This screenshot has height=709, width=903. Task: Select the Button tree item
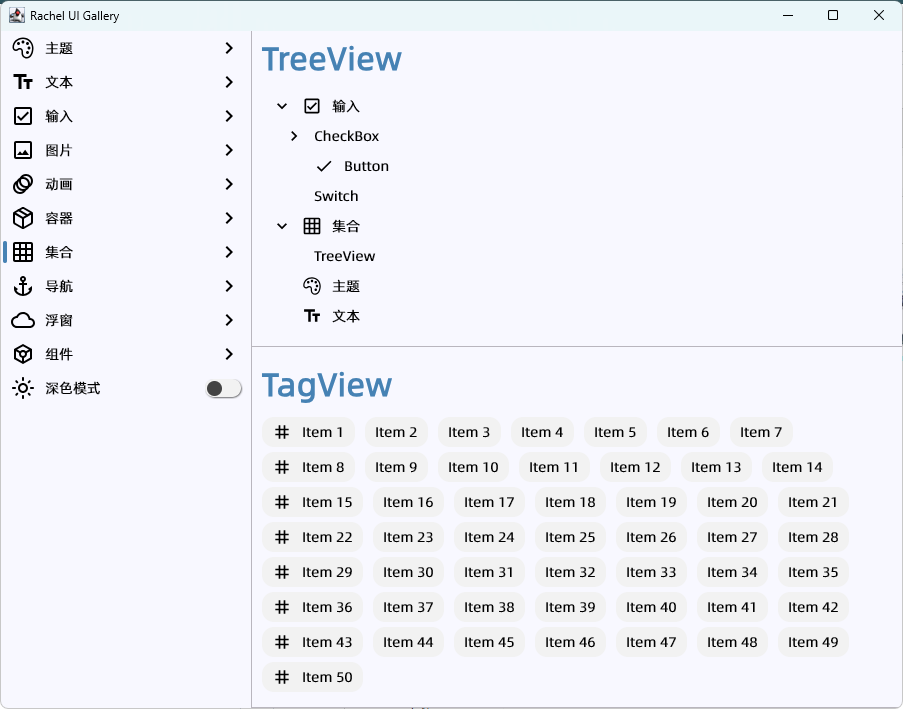coord(366,166)
